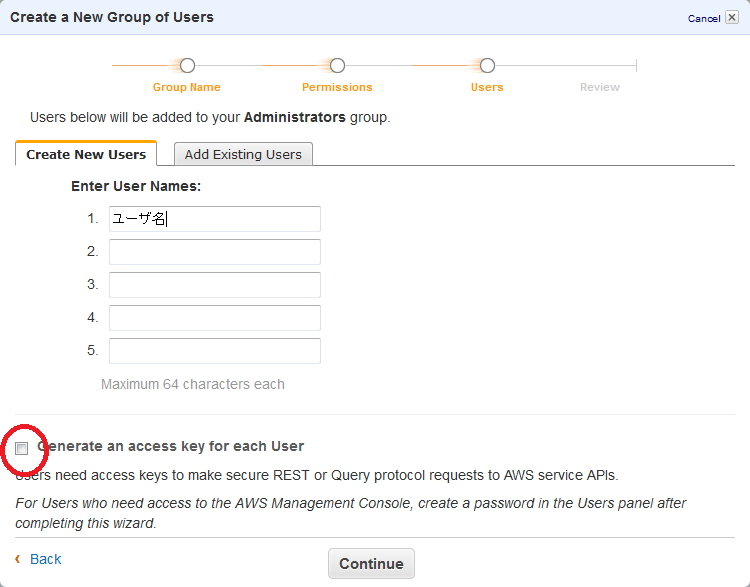Select user name field number 3
This screenshot has height=587, width=750.
point(215,285)
